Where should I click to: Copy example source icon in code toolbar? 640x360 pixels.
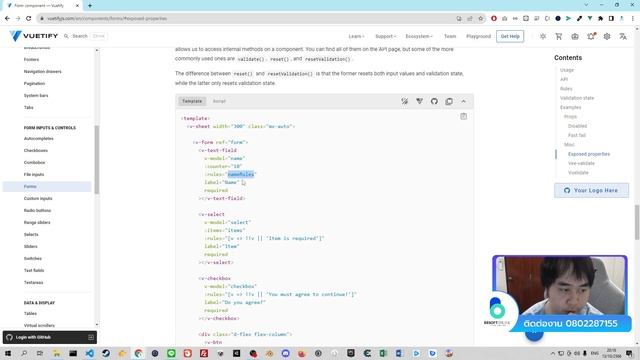pos(449,101)
